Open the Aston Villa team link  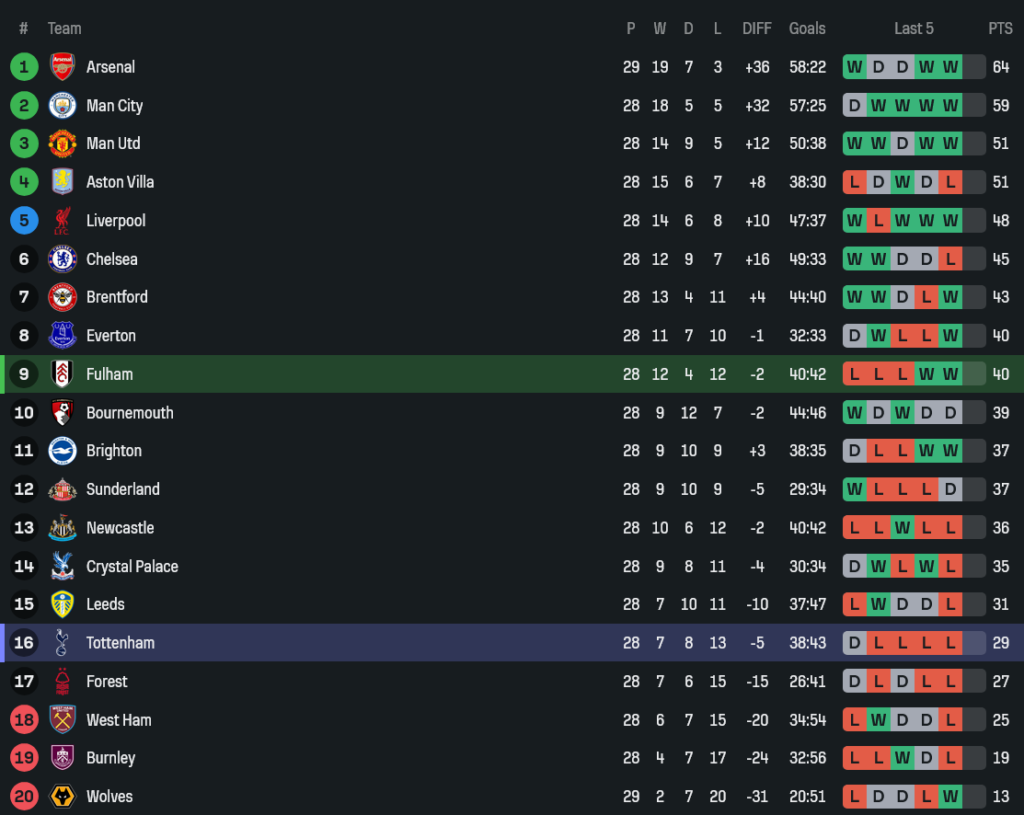(x=120, y=182)
